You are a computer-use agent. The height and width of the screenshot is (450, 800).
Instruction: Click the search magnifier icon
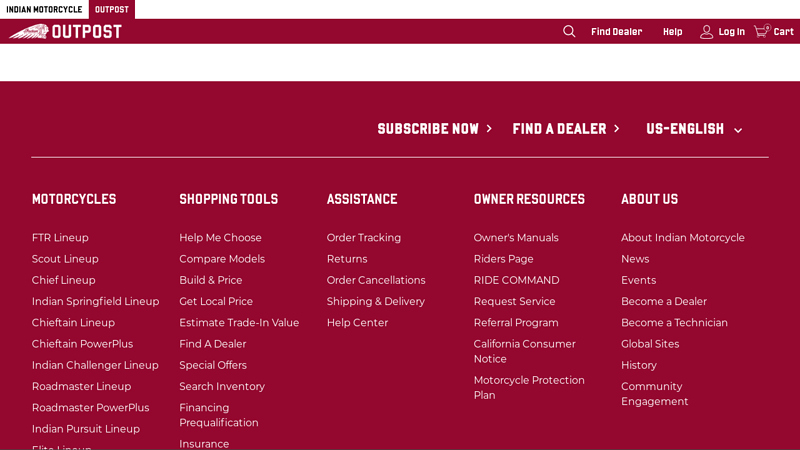click(569, 32)
